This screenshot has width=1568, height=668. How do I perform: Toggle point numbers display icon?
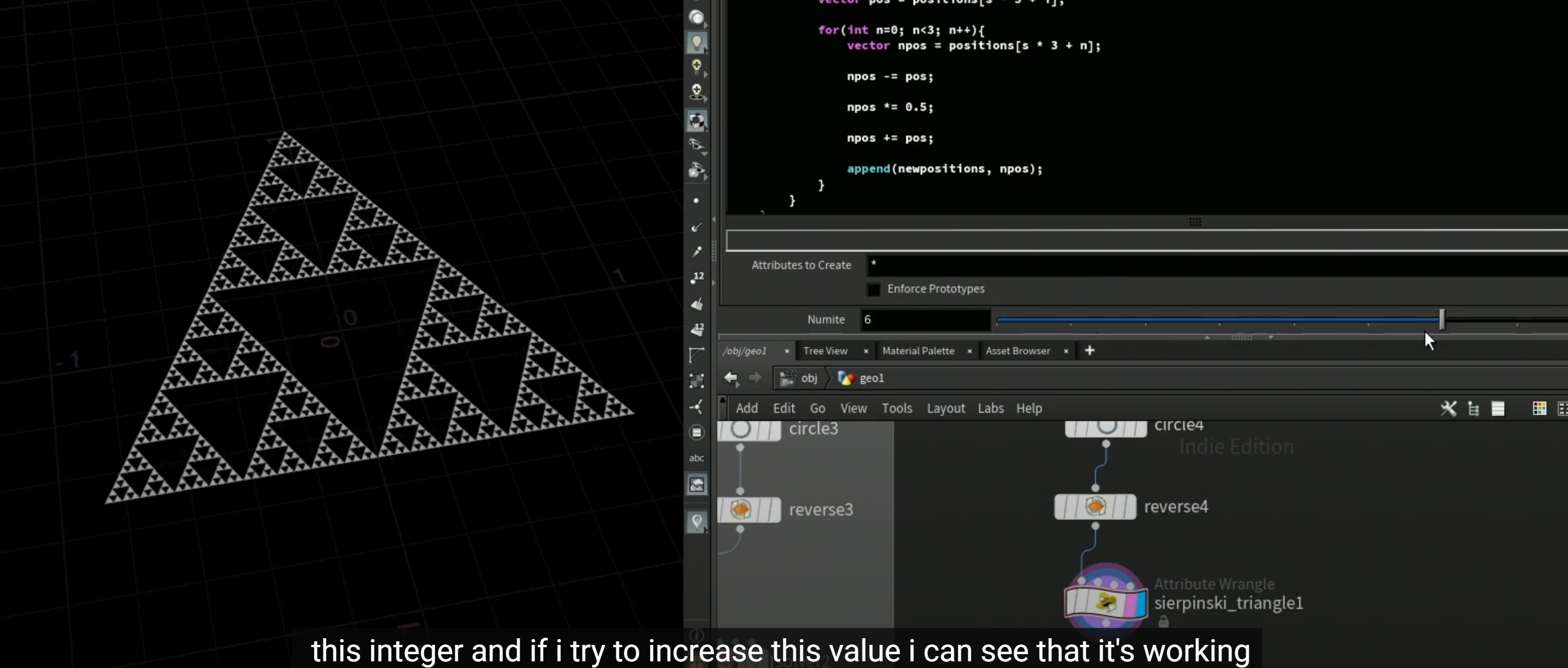pyautogui.click(x=697, y=278)
